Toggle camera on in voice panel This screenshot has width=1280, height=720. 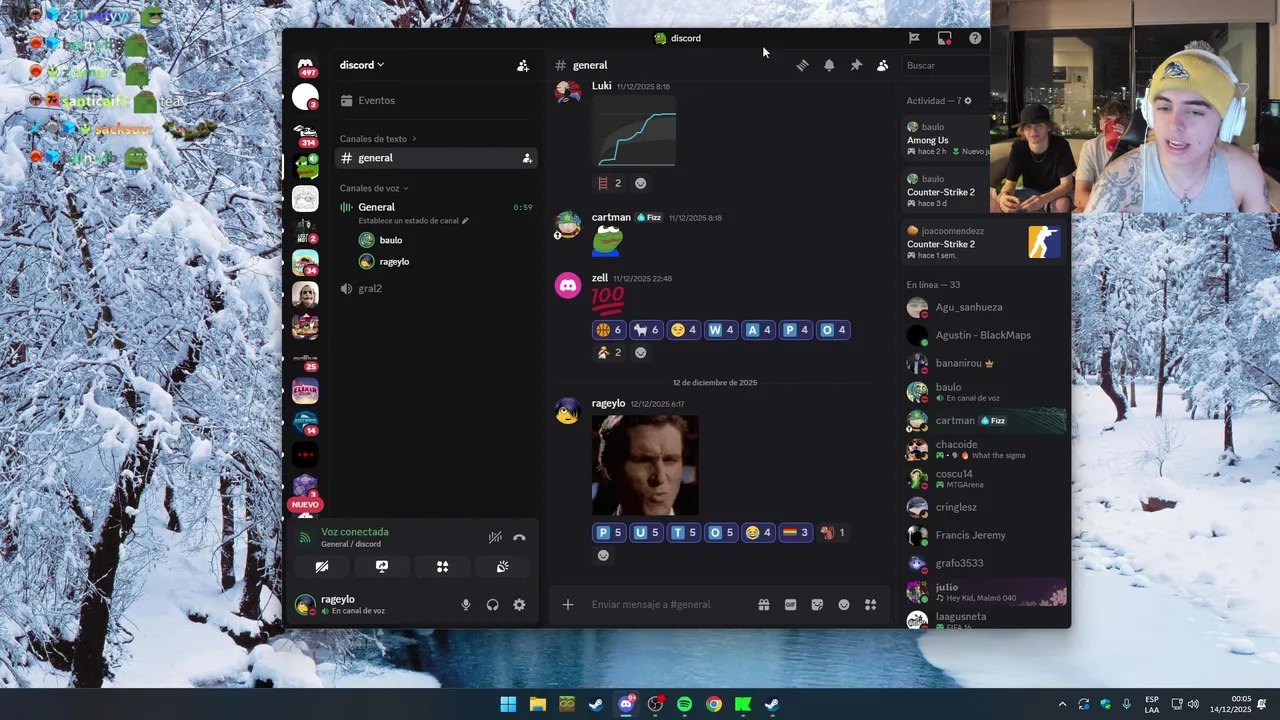321,566
